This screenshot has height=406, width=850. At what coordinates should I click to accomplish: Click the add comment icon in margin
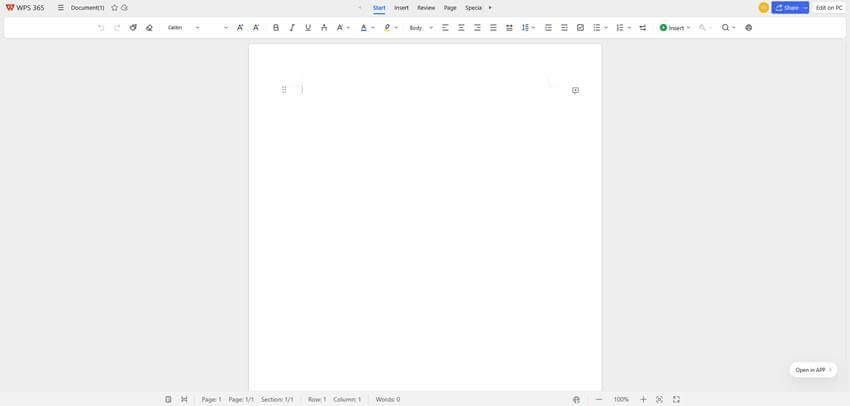[575, 90]
